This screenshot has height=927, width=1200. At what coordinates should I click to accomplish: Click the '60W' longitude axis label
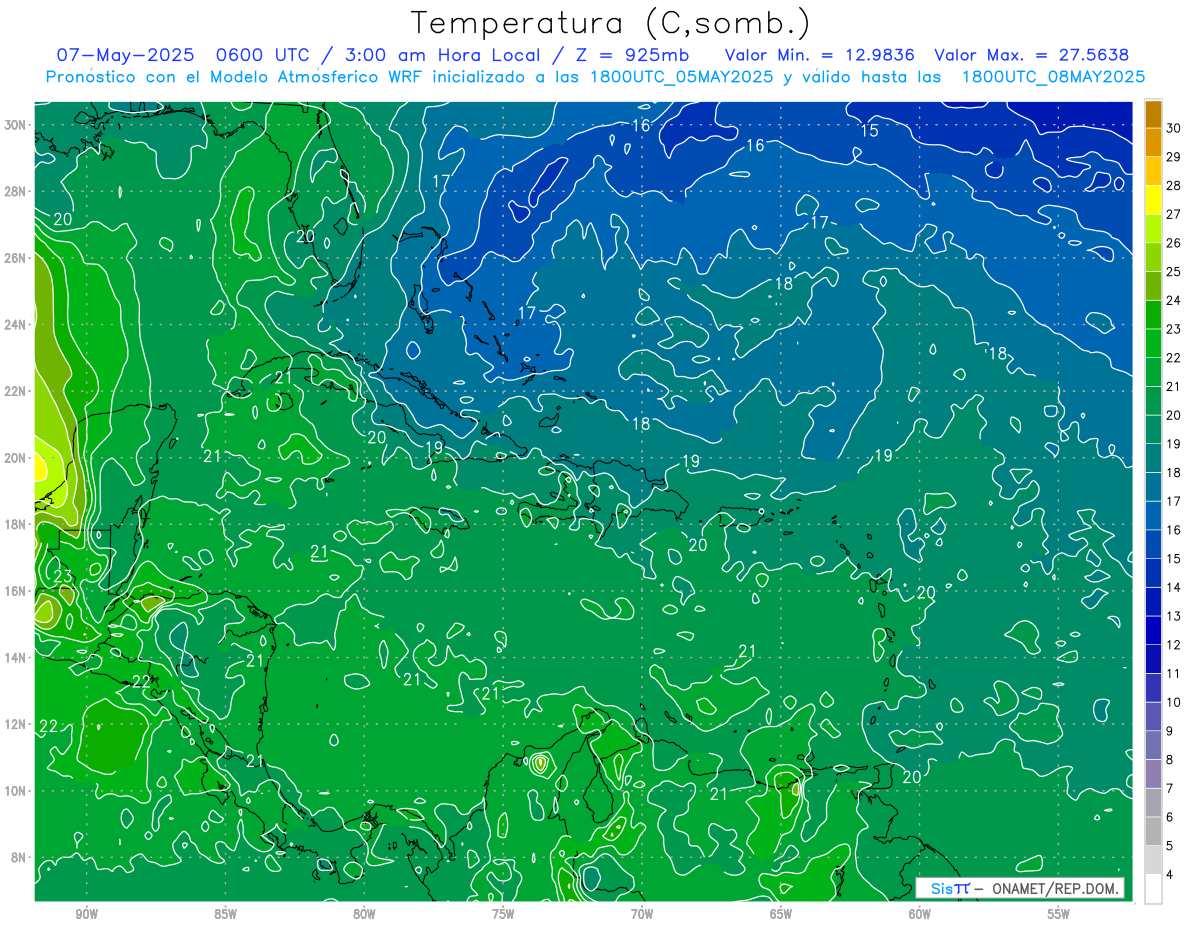tap(920, 914)
